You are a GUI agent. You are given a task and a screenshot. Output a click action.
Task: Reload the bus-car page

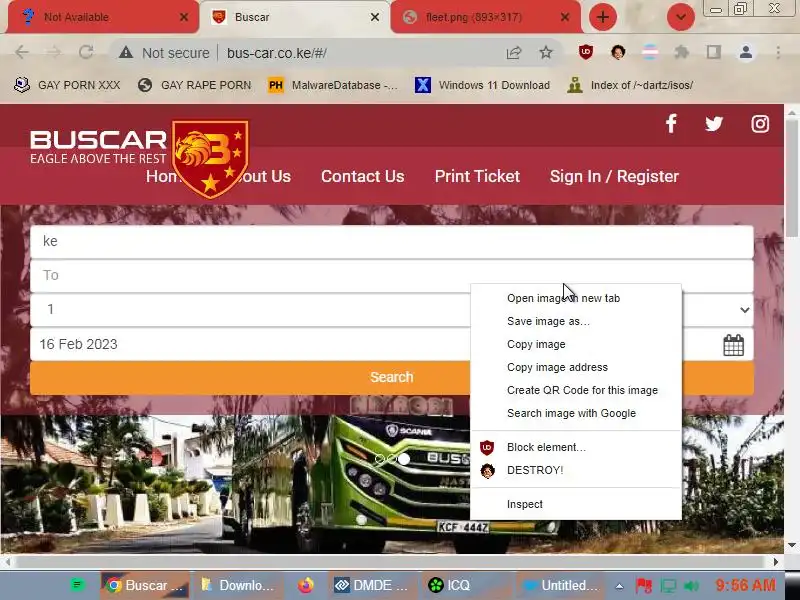coord(86,52)
